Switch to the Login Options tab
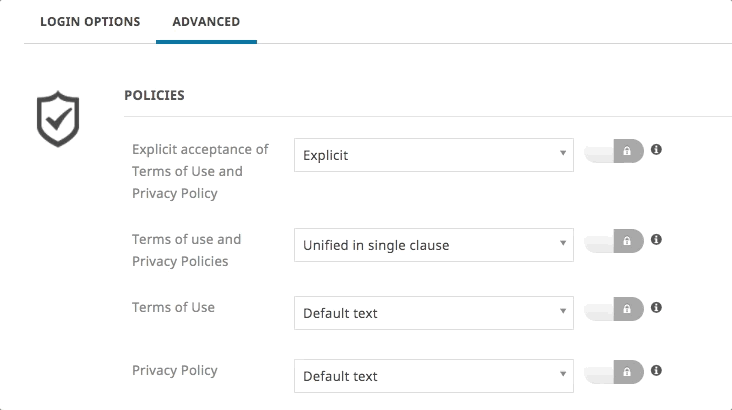This screenshot has height=410, width=732. [x=90, y=21]
